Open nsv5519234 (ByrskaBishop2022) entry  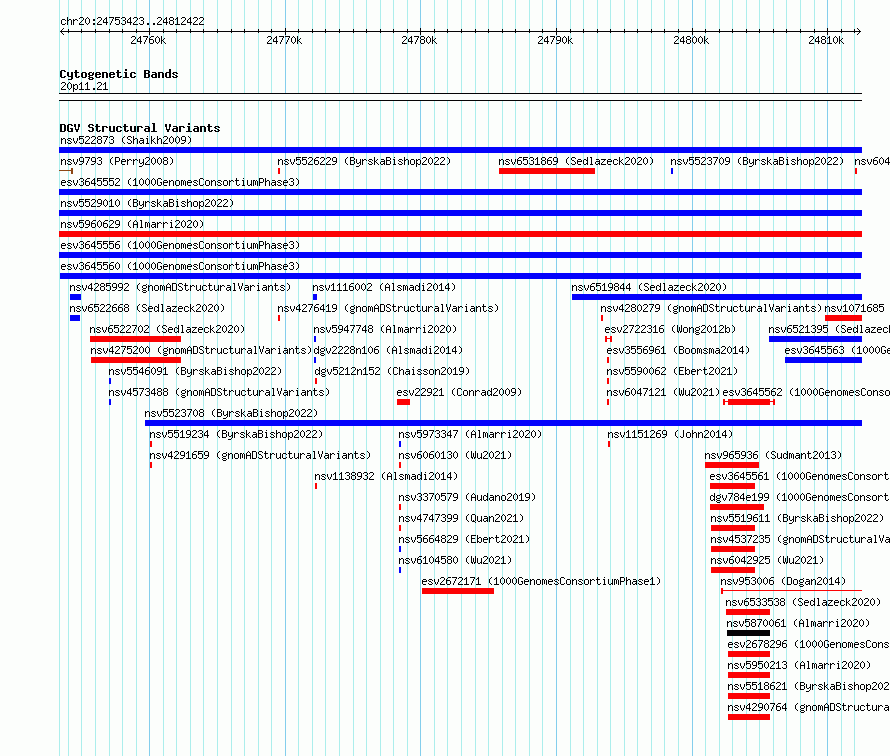click(236, 434)
